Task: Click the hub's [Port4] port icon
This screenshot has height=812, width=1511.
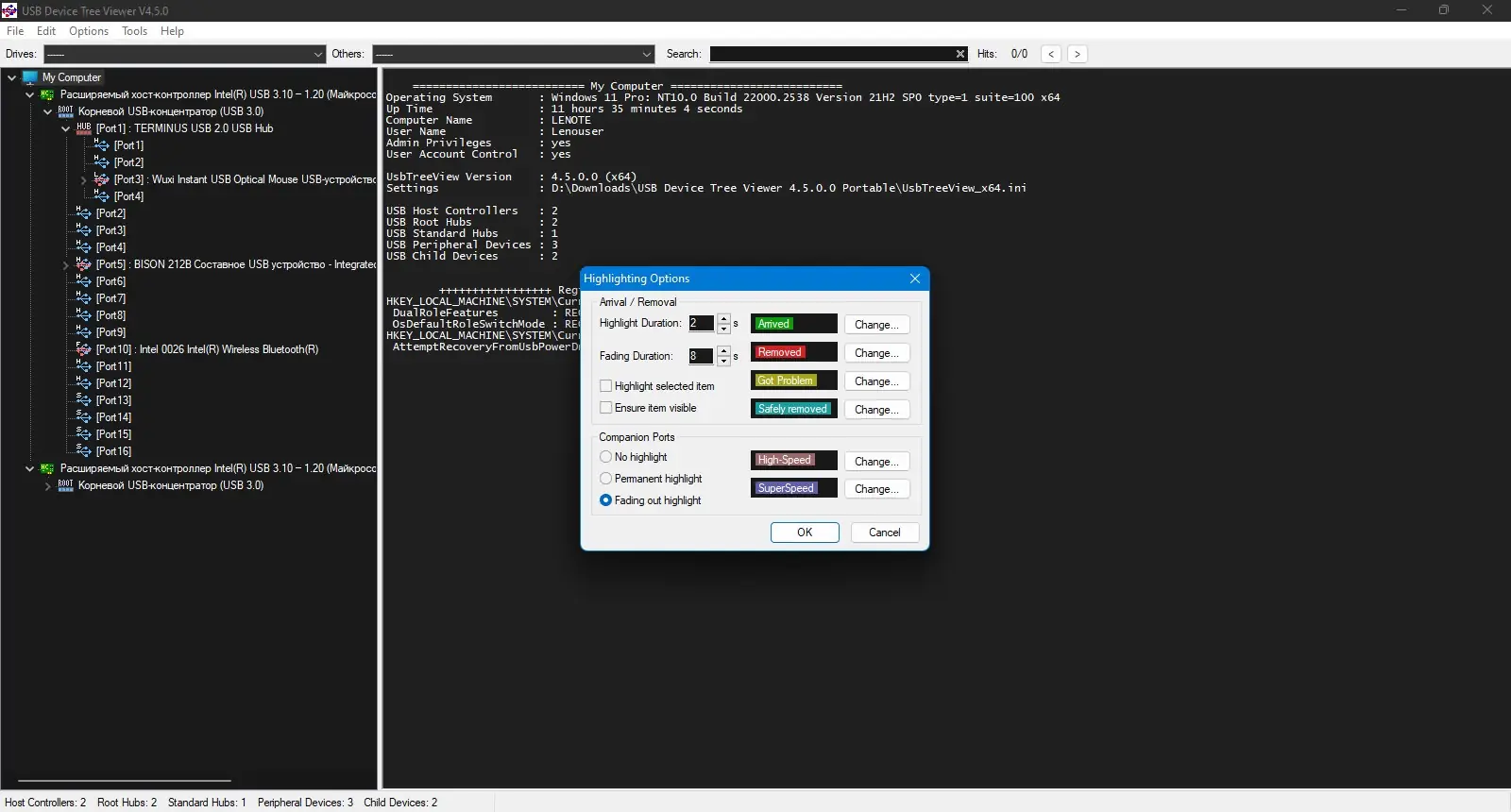Action: click(102, 196)
